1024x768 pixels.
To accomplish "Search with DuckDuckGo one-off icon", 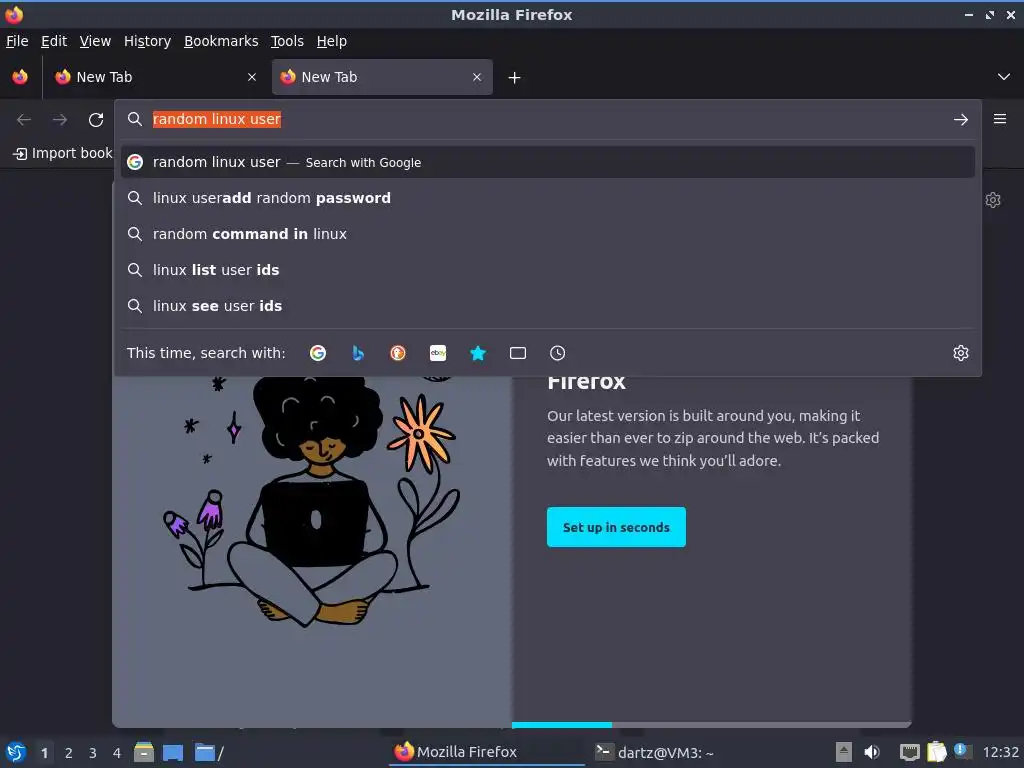I will tap(398, 353).
